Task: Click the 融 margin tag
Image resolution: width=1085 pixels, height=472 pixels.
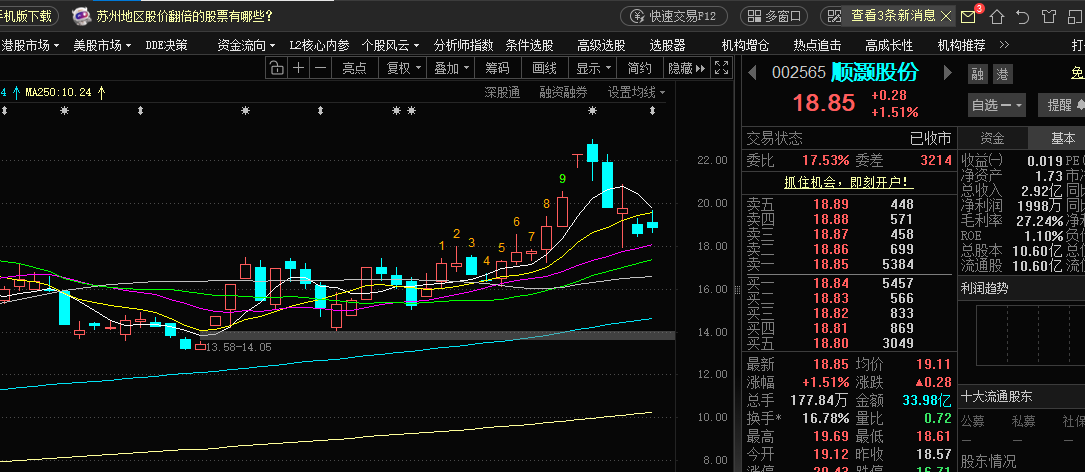Action: 978,73
